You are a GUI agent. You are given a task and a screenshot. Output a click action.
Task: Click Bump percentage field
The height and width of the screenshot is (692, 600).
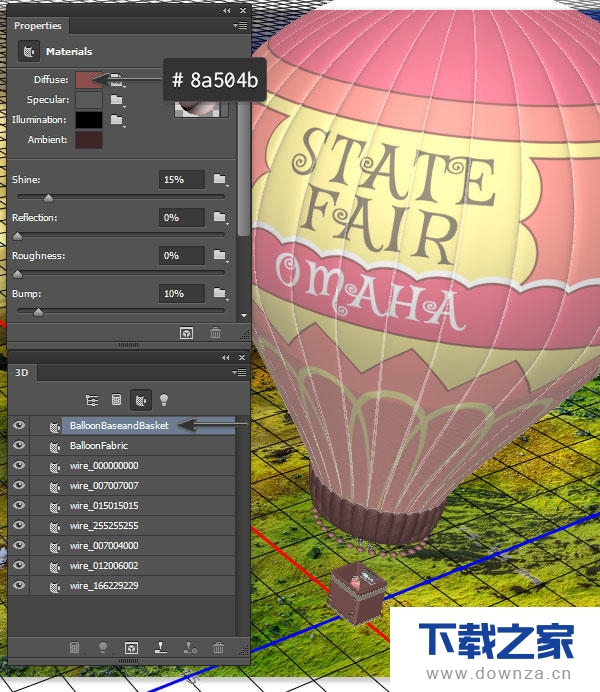[182, 293]
